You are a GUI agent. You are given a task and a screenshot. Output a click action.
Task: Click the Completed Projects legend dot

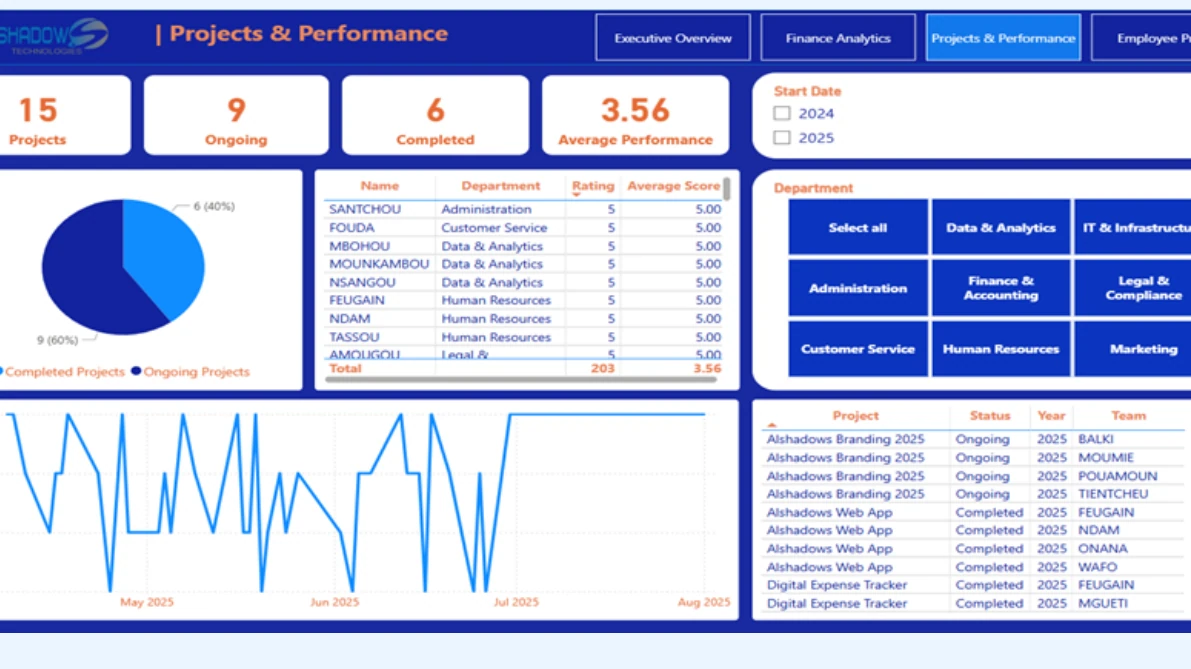pos(2,371)
